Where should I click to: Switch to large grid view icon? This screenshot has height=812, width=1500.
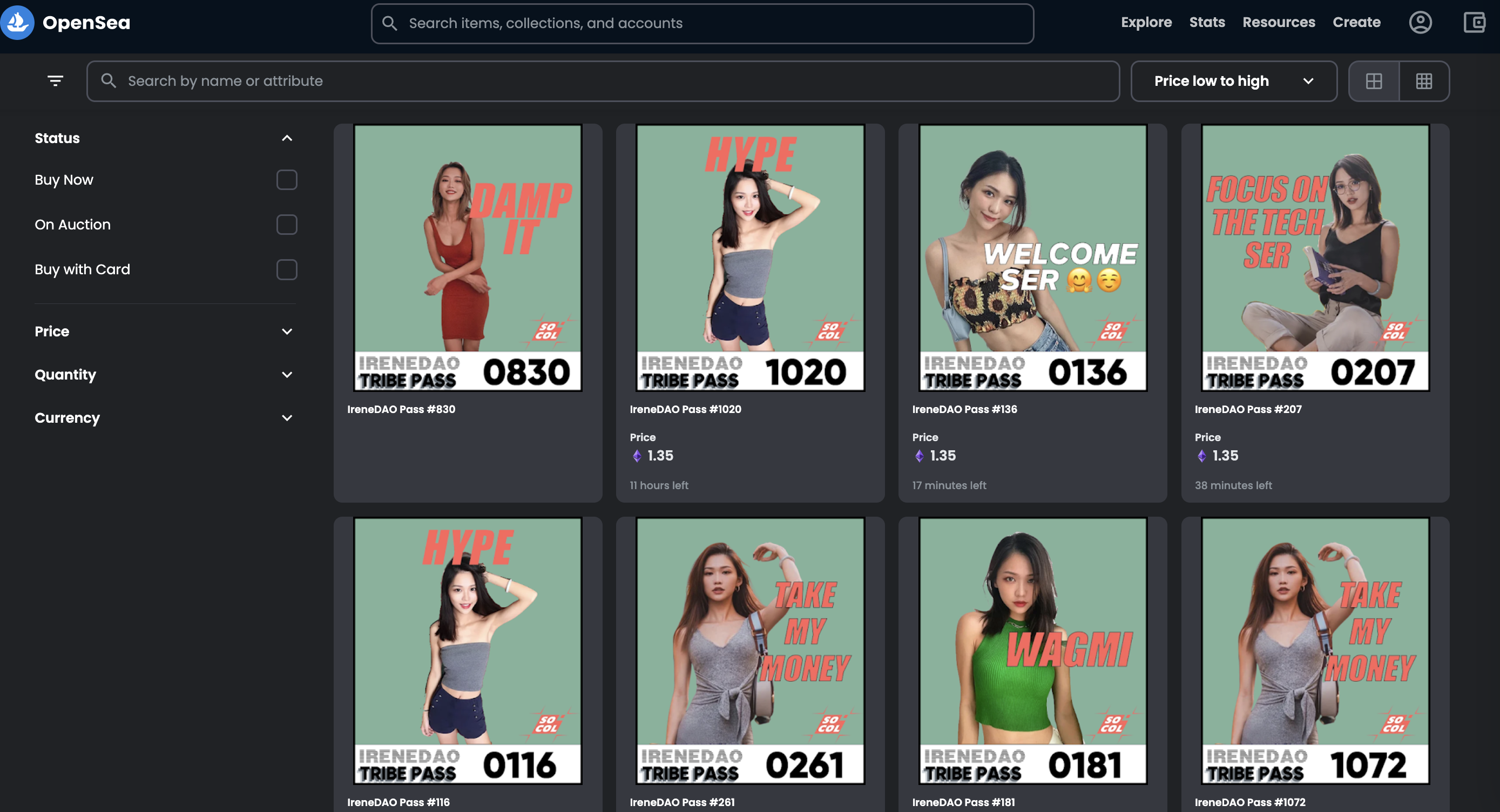tap(1374, 81)
